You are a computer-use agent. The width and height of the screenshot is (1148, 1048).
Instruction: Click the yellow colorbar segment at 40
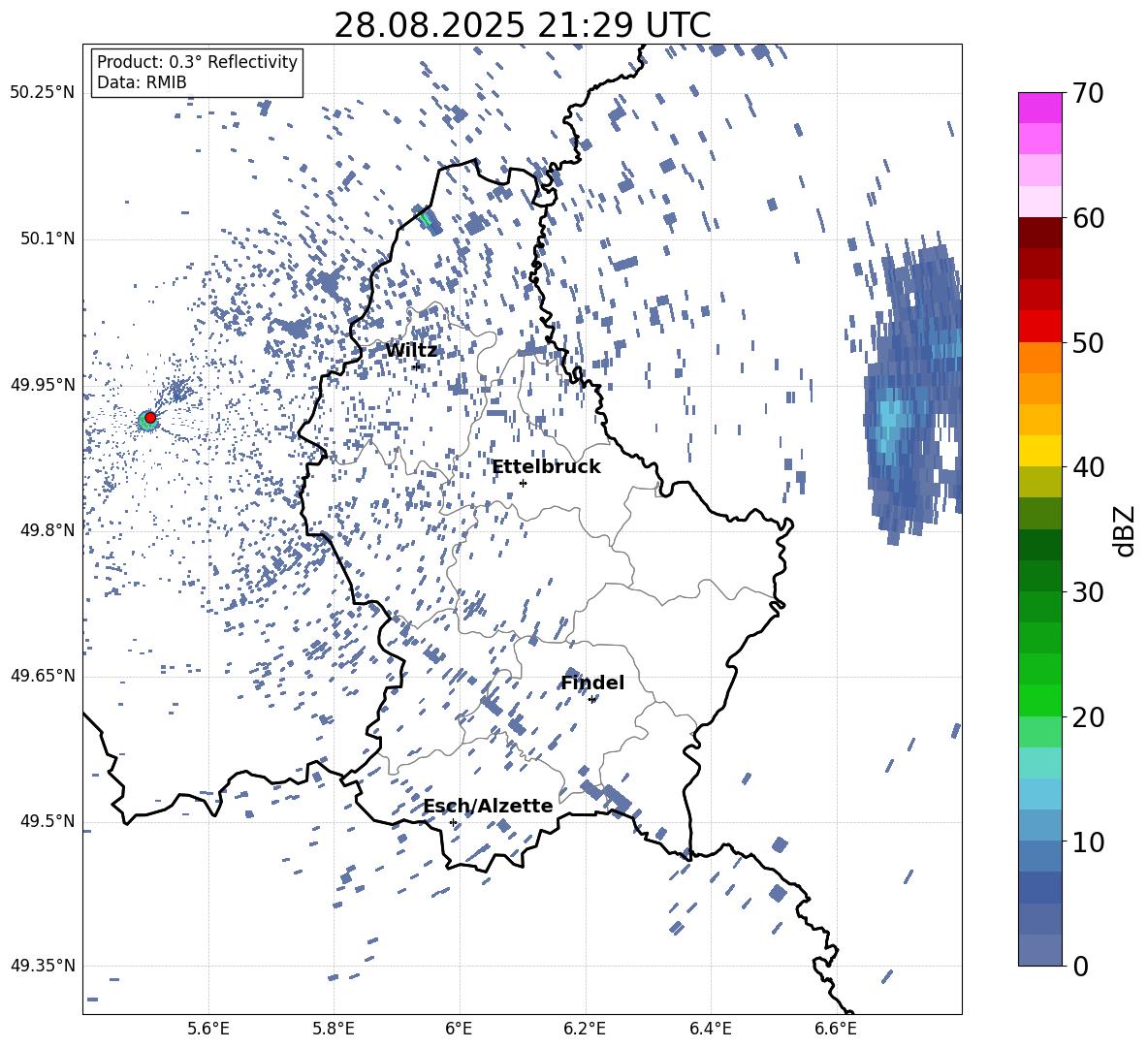pyautogui.click(x=1040, y=451)
